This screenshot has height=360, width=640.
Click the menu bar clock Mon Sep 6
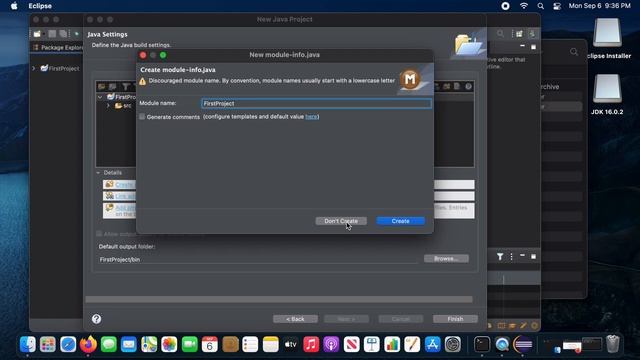(x=600, y=6)
